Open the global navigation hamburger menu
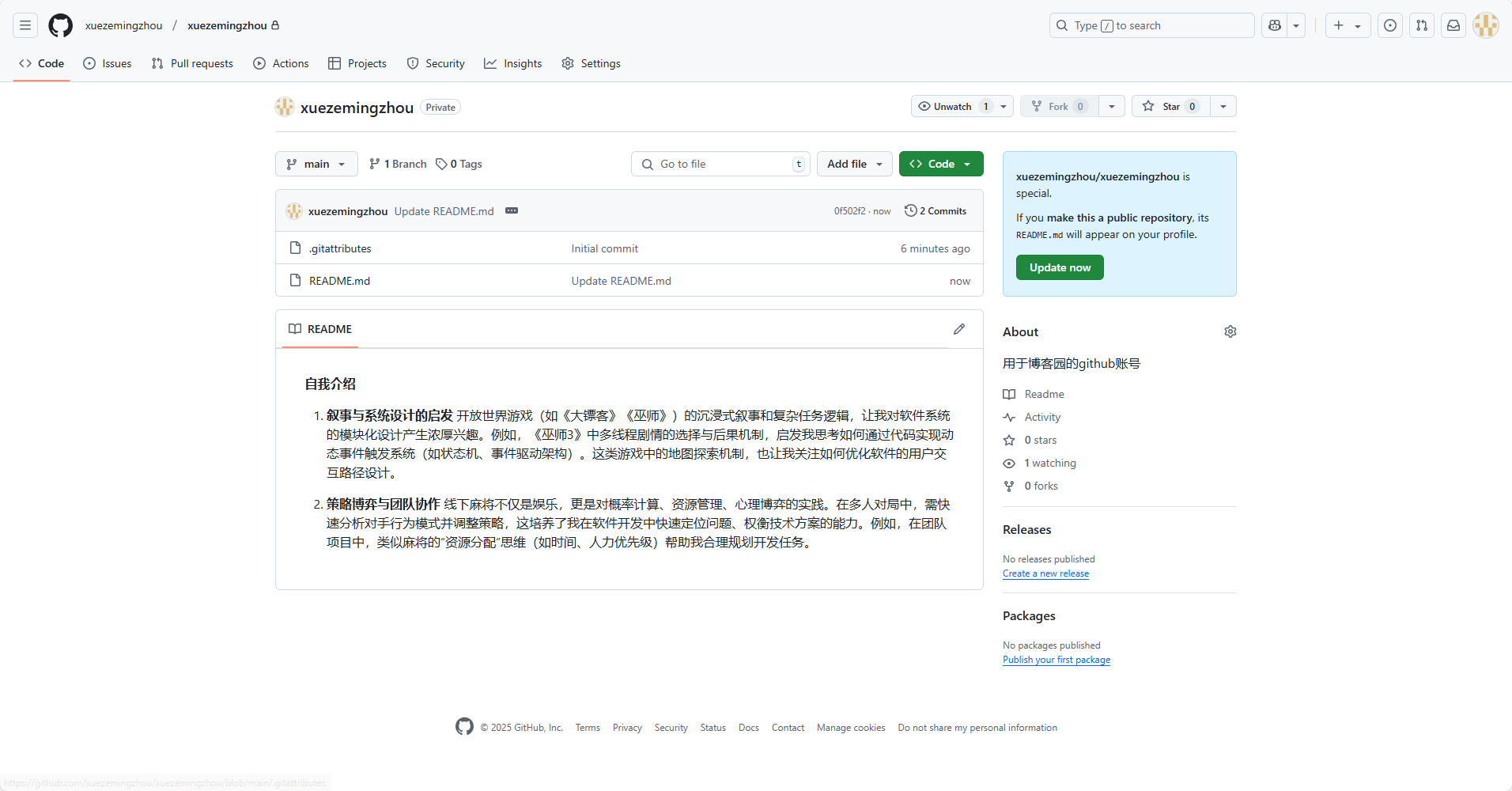Viewport: 1512px width, 791px height. pyautogui.click(x=25, y=25)
